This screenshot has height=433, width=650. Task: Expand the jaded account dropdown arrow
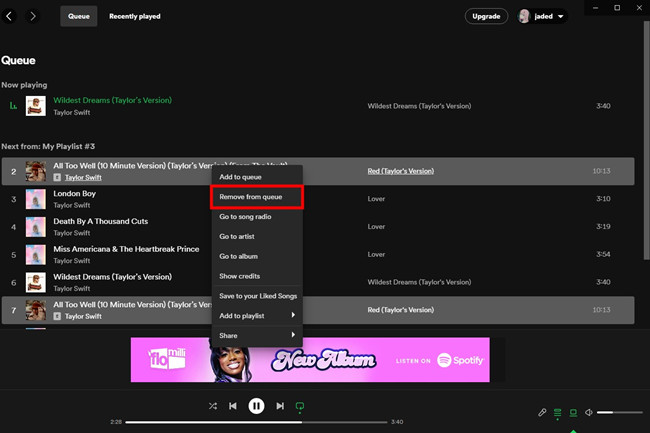coord(560,17)
